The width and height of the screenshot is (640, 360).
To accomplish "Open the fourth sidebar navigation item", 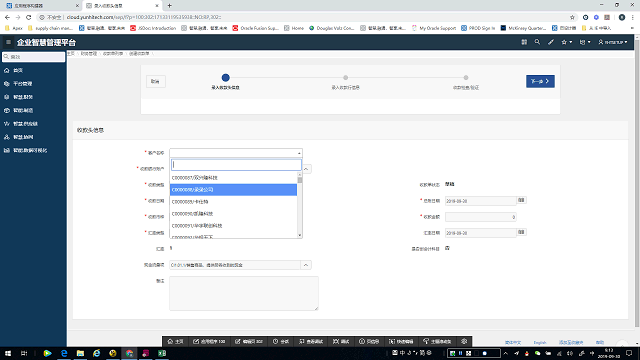I will pyautogui.click(x=33, y=110).
